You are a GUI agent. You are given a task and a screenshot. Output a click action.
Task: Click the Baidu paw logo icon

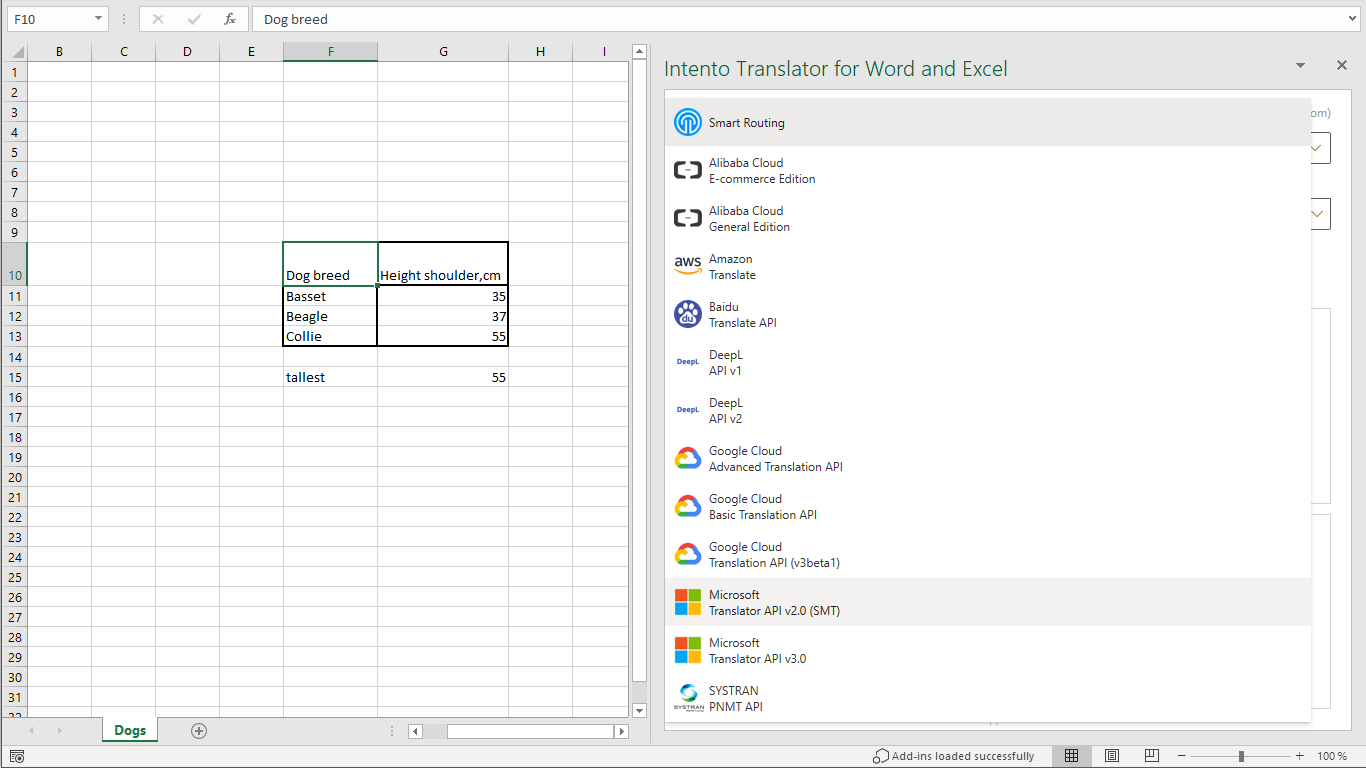(x=688, y=314)
